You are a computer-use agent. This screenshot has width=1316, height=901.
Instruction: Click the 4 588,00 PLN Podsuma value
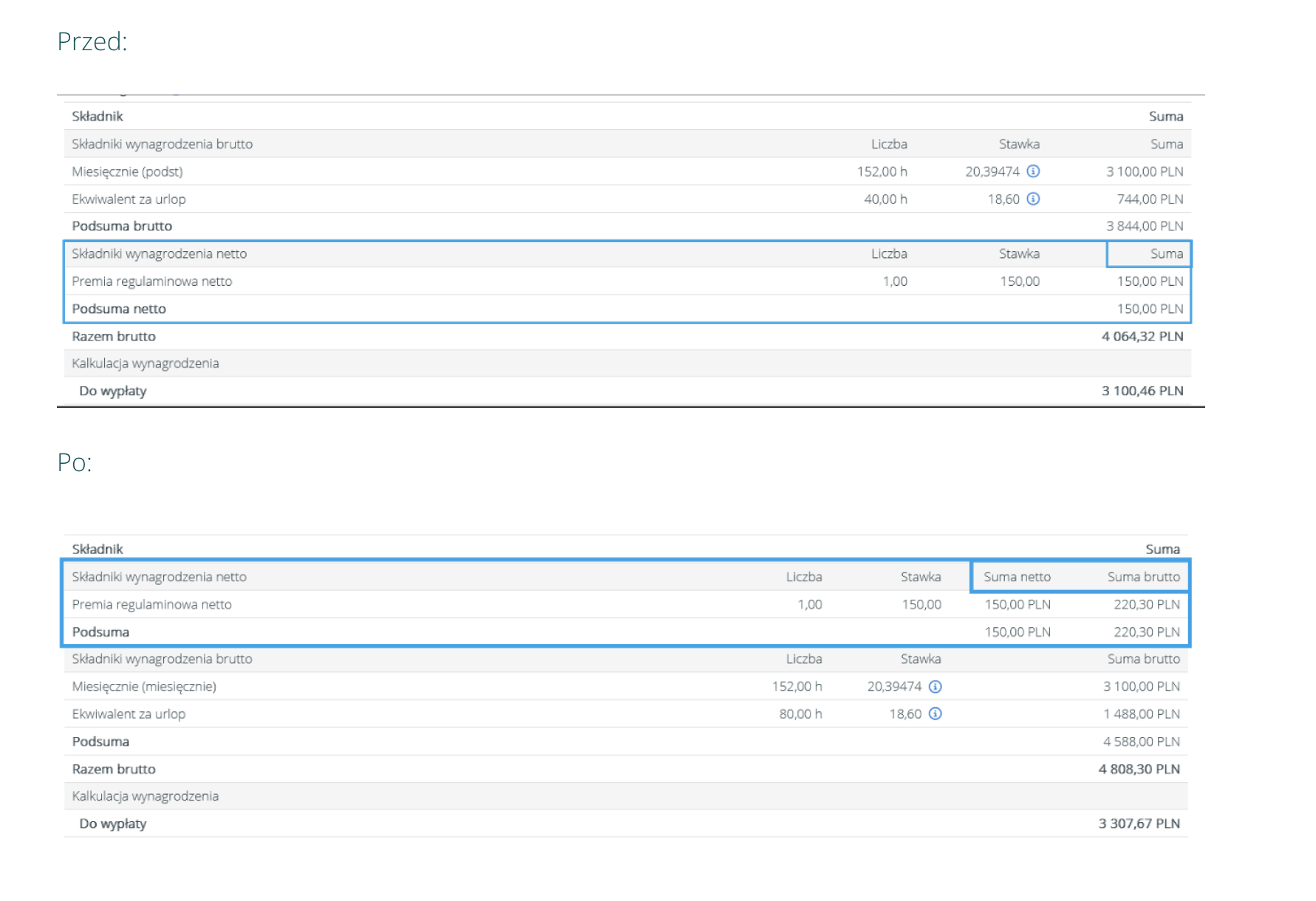point(1141,741)
